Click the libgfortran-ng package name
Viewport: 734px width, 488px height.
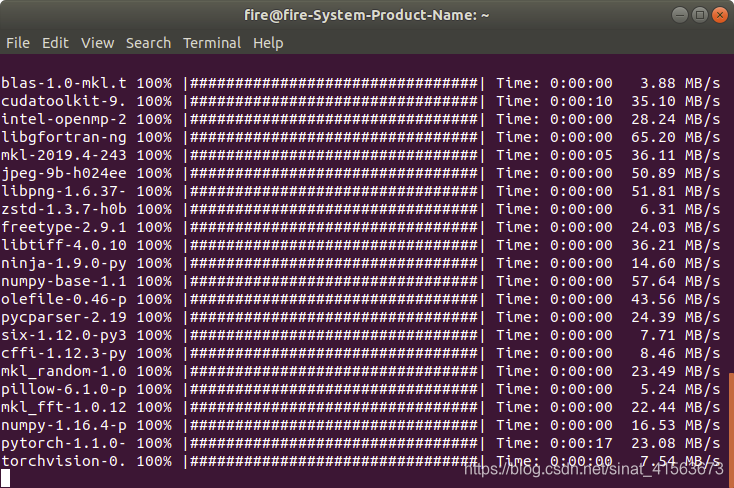pos(64,137)
